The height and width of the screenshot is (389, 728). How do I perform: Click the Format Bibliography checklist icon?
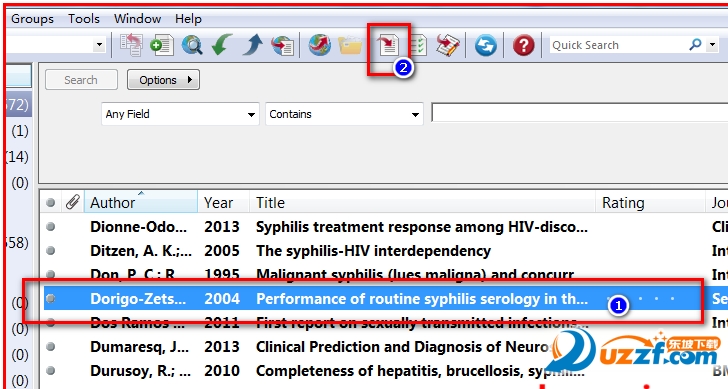419,45
